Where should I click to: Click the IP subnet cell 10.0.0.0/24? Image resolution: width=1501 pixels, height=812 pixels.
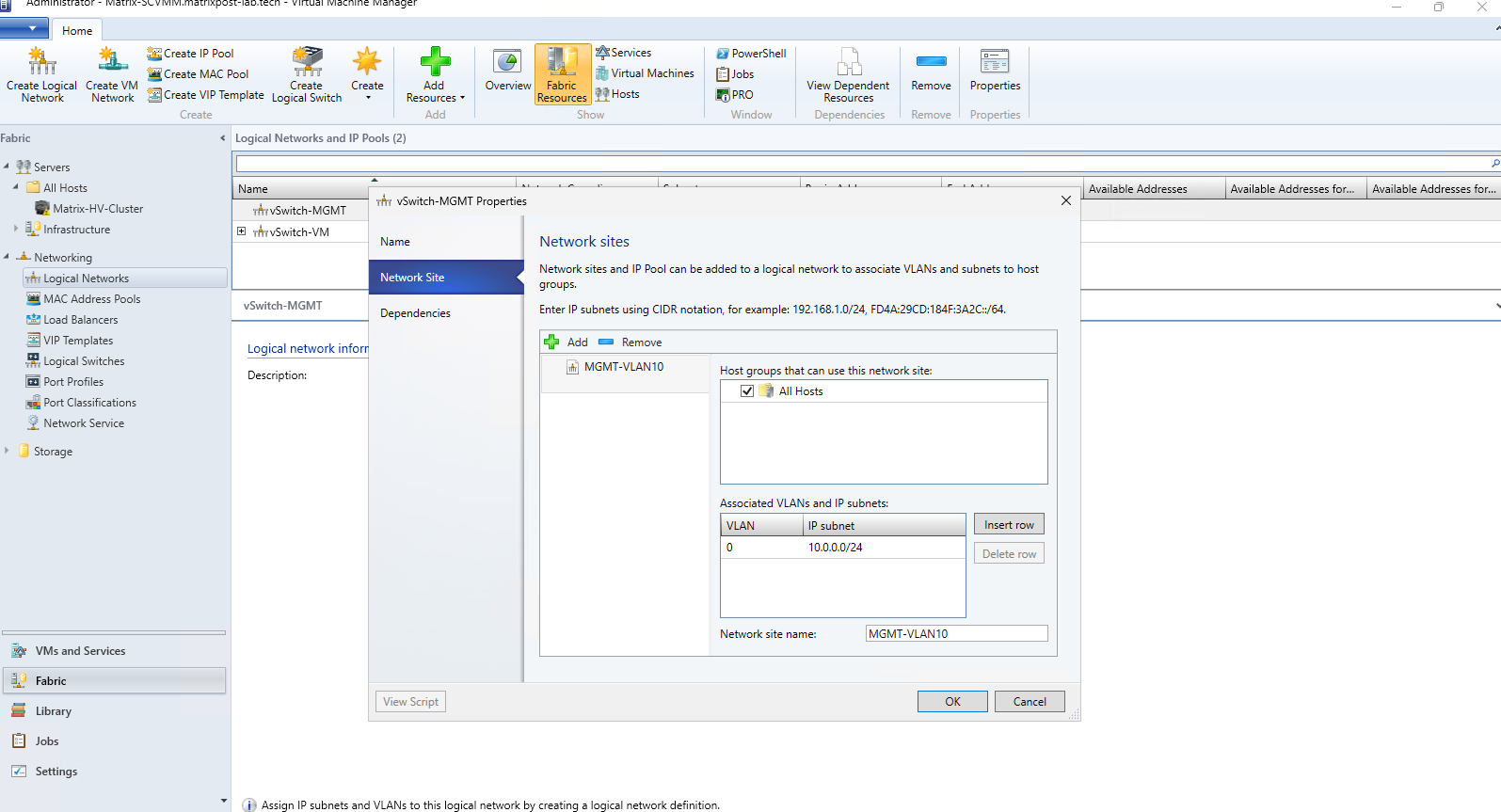click(x=884, y=548)
